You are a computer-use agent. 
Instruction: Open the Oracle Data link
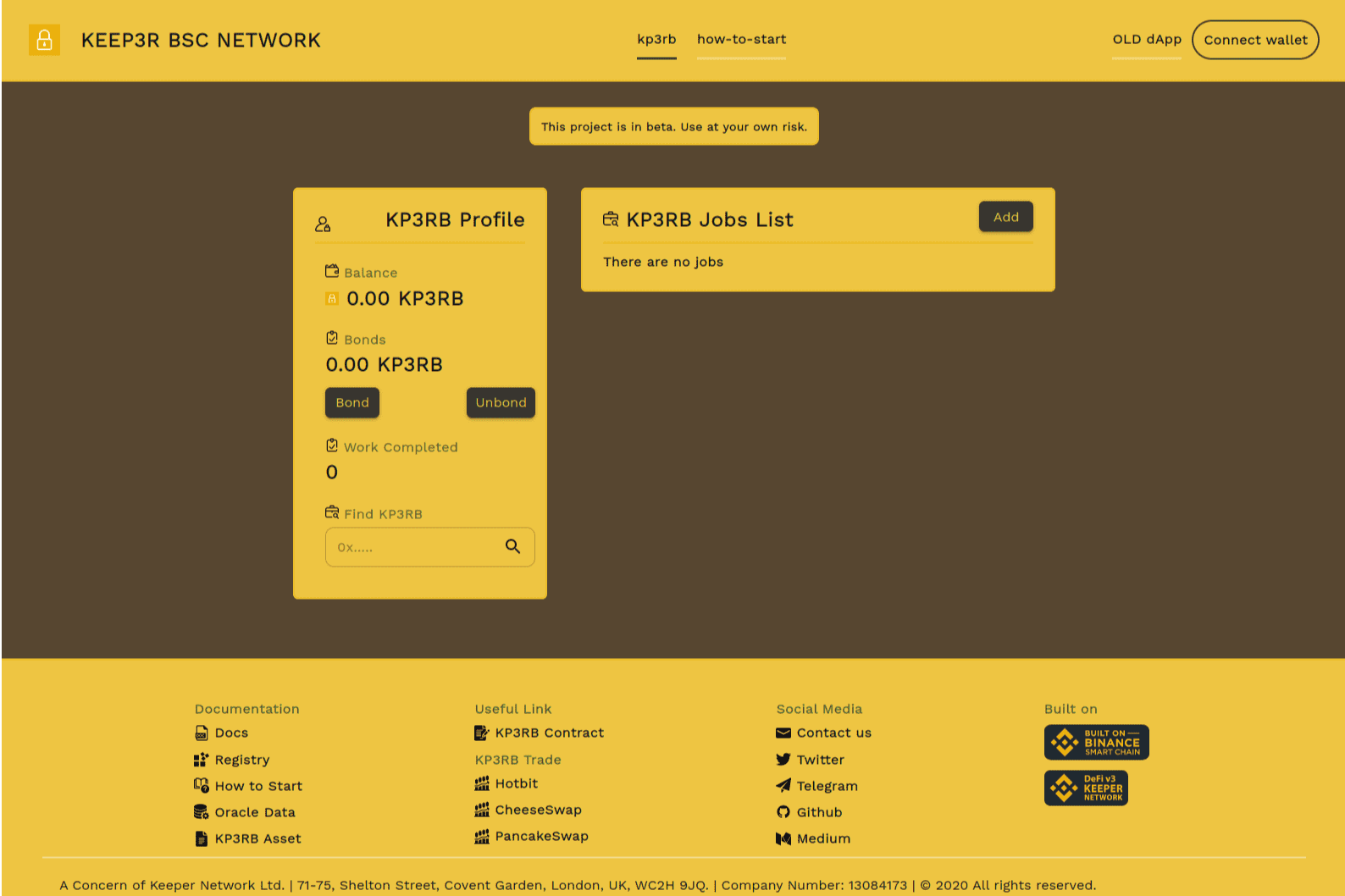[255, 812]
